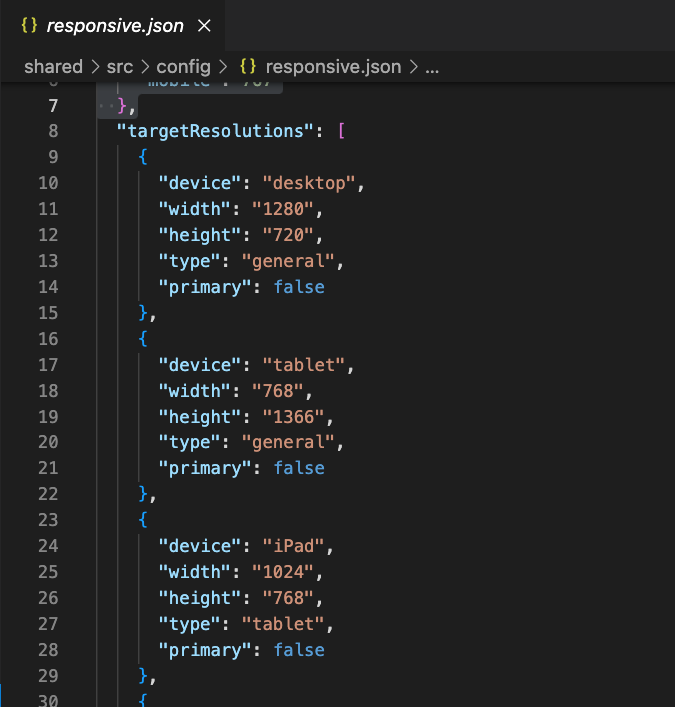Image resolution: width=675 pixels, height=707 pixels.
Task: Open the config breadcrumb segment
Action: 183,67
